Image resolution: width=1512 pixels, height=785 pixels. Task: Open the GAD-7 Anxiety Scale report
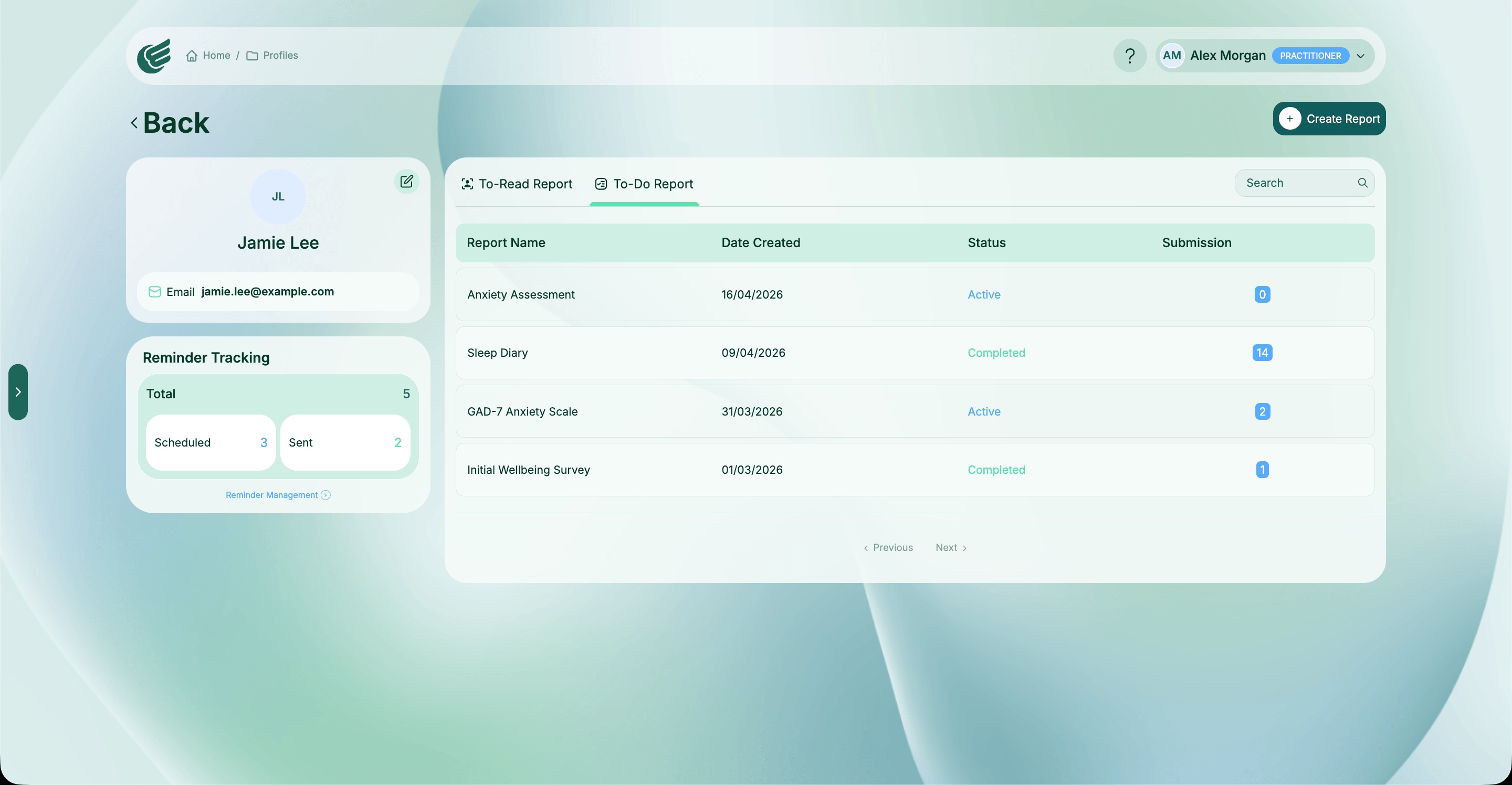point(915,411)
